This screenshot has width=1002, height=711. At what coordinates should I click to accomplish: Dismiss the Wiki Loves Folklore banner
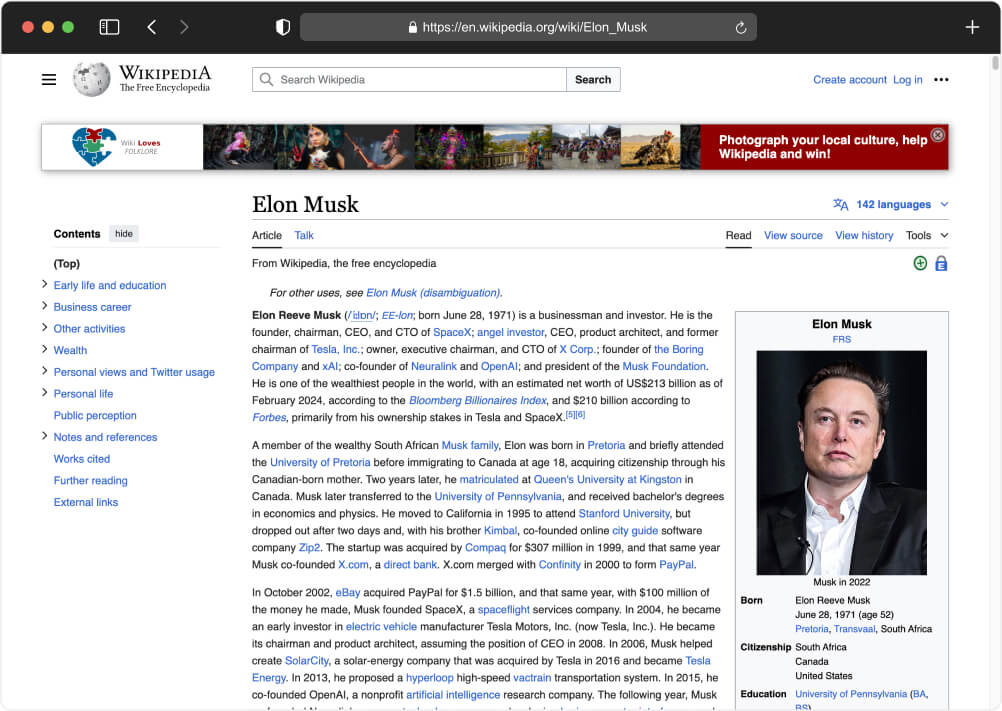point(938,135)
